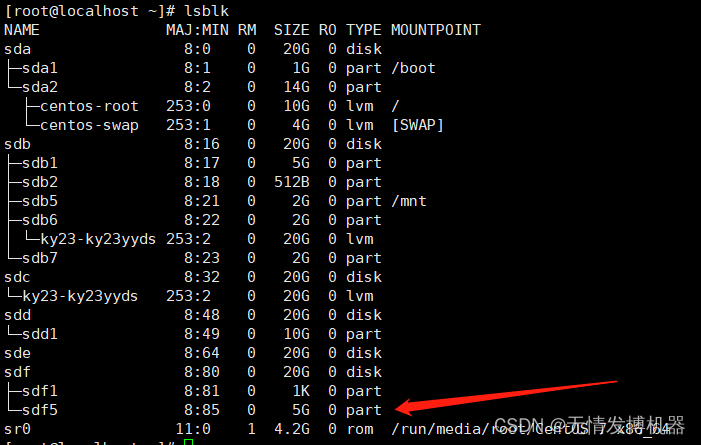Click the NAME column header
This screenshot has width=701, height=445.
(22, 30)
